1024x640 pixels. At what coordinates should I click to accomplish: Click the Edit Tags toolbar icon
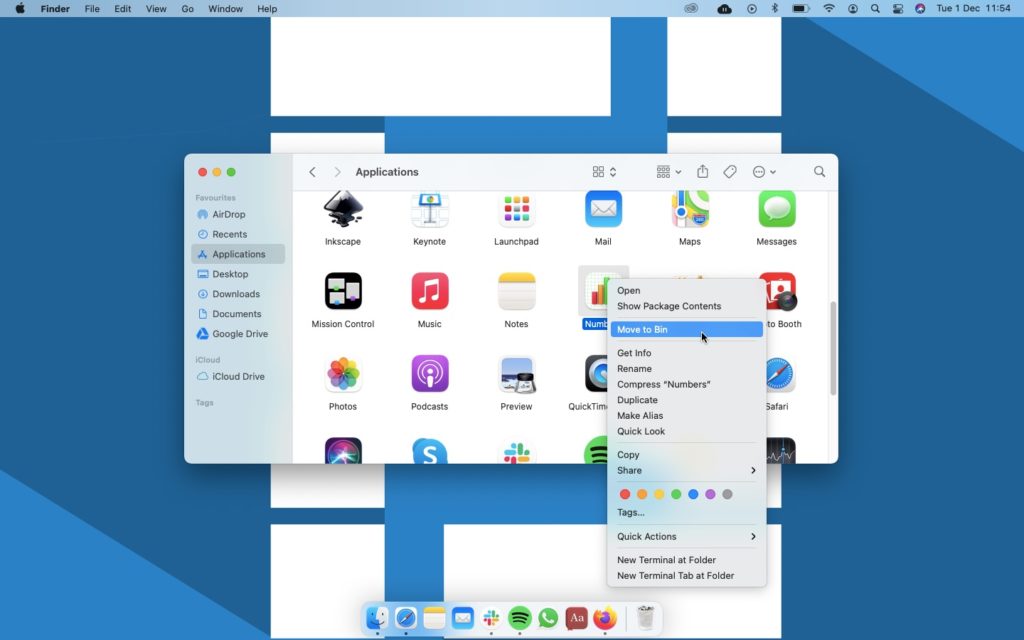(x=730, y=172)
